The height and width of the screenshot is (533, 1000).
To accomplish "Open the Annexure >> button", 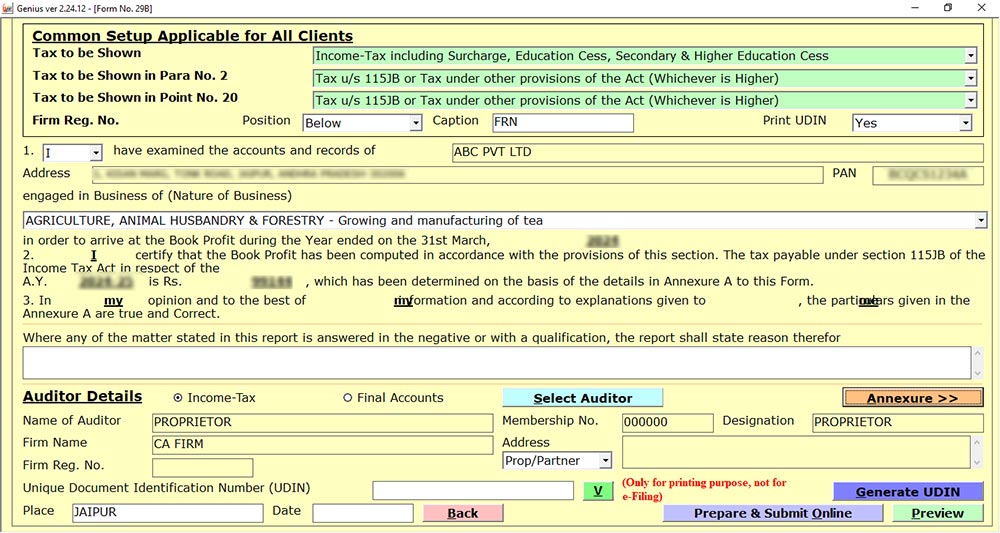I will point(912,398).
